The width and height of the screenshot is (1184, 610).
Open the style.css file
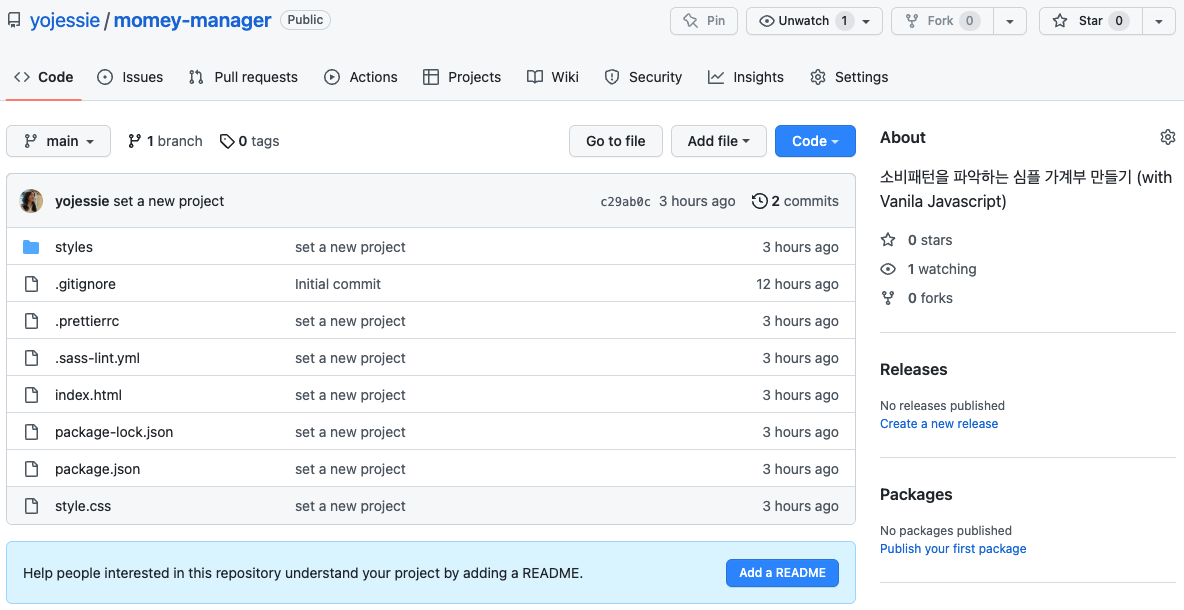click(x=83, y=506)
